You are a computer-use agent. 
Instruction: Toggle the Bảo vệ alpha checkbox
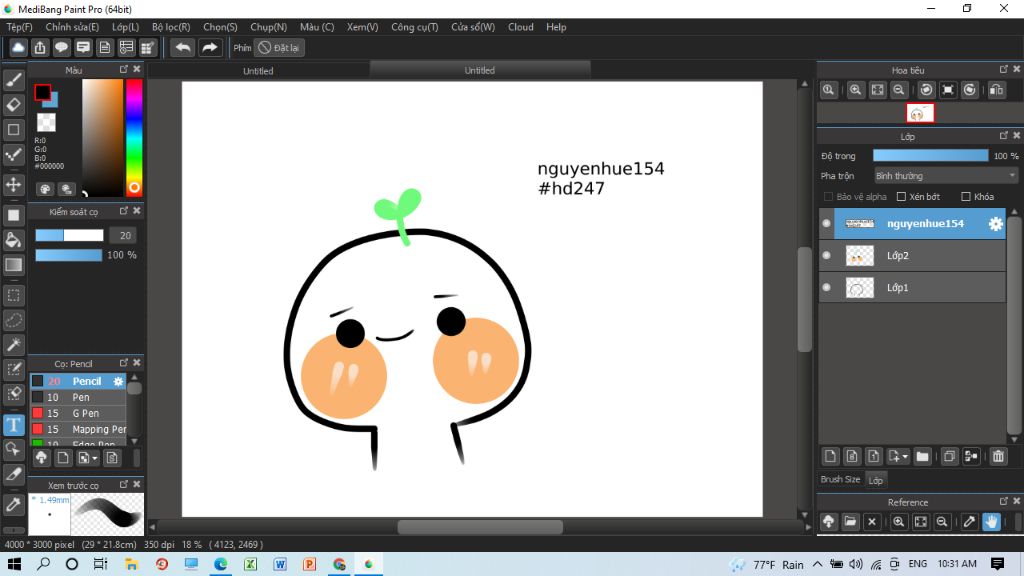coord(829,197)
